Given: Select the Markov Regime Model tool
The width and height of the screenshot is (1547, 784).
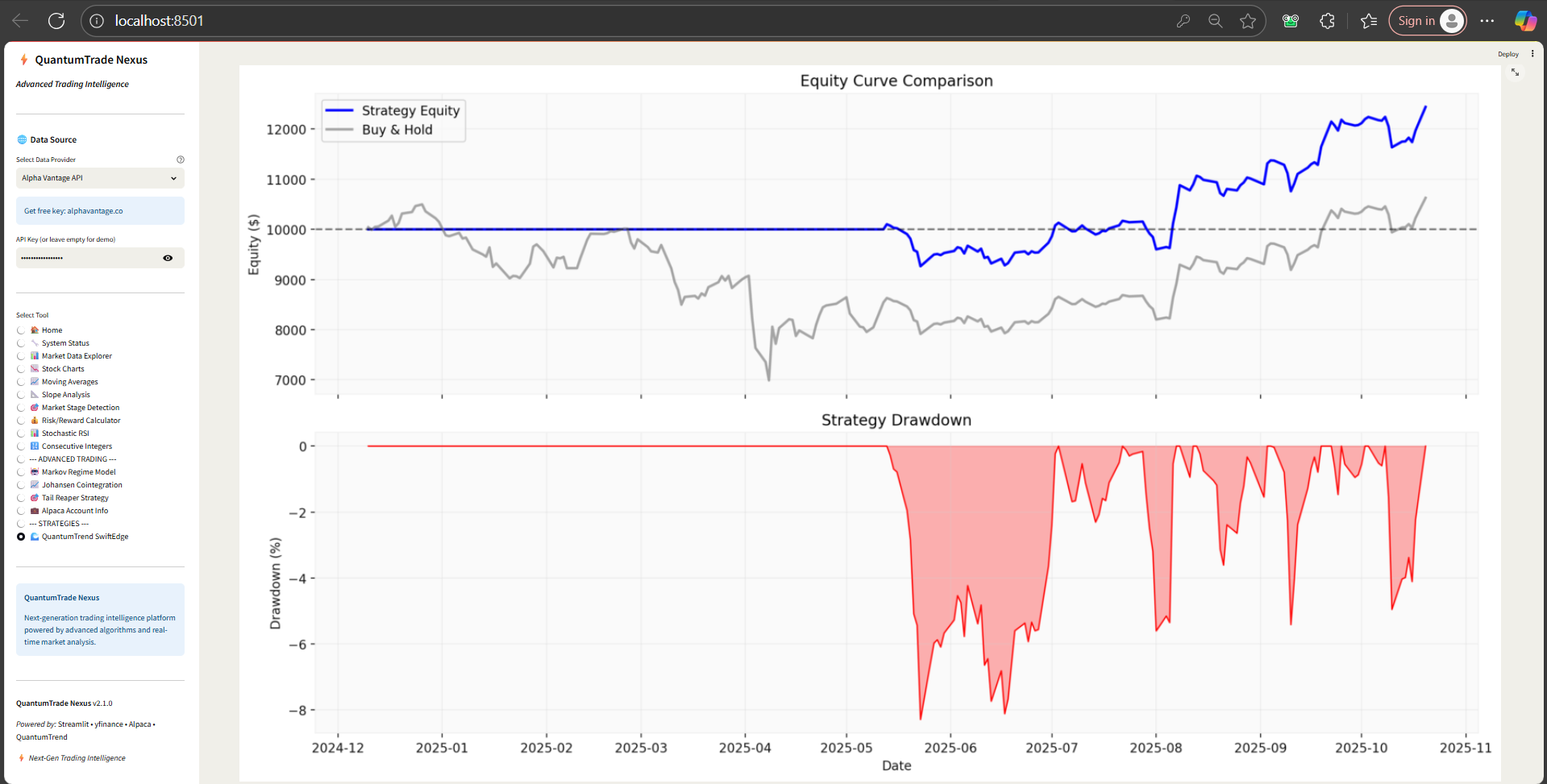Looking at the screenshot, I should (21, 472).
